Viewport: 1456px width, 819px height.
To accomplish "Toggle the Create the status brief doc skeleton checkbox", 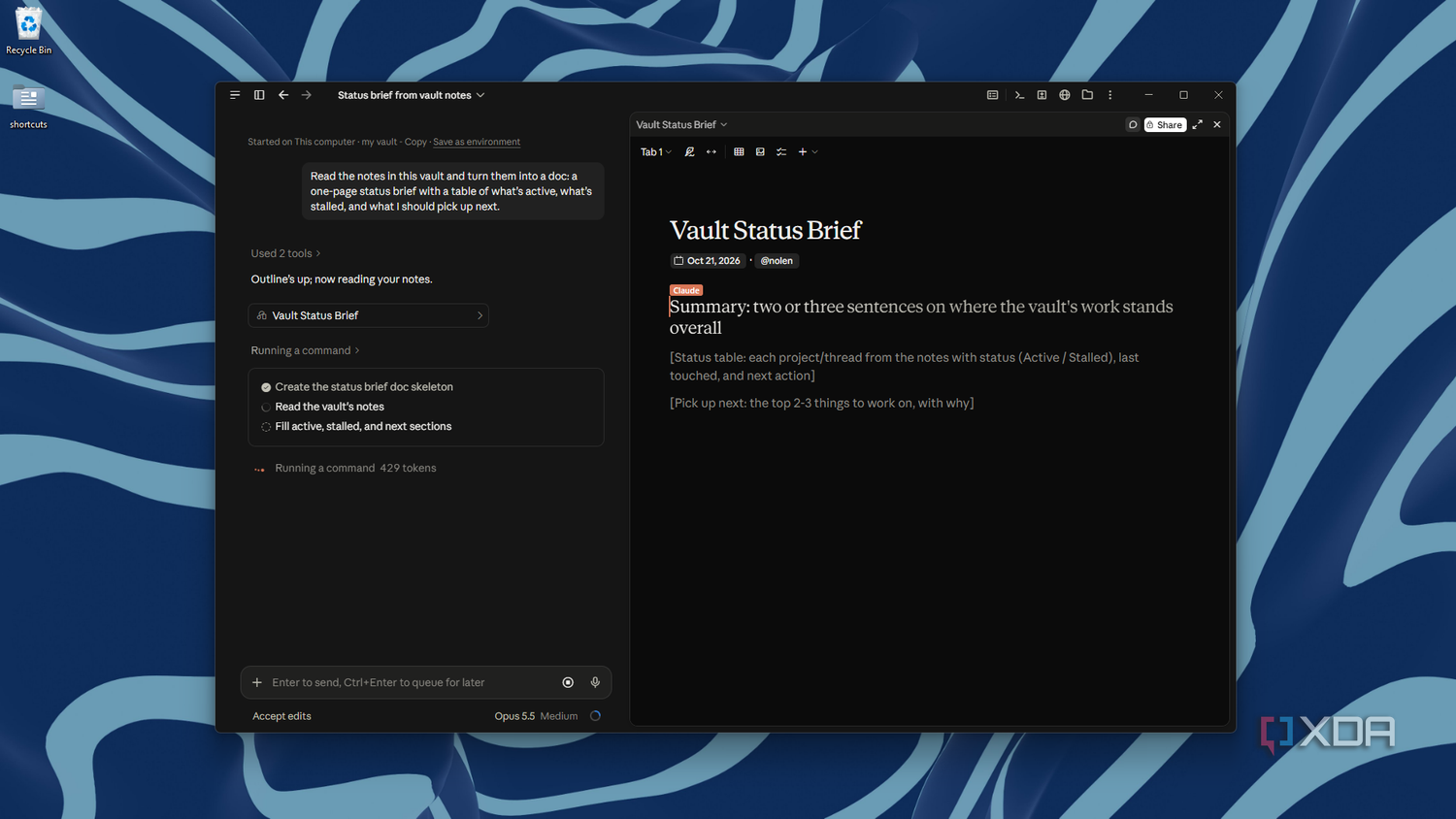I will tap(266, 387).
